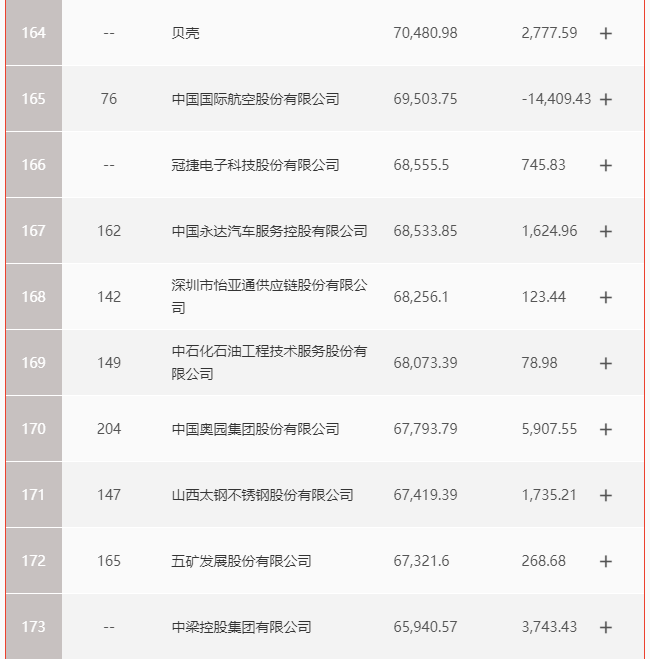
Task: Open the 中国国际航空股份有限公司 company link
Action: click(x=255, y=99)
